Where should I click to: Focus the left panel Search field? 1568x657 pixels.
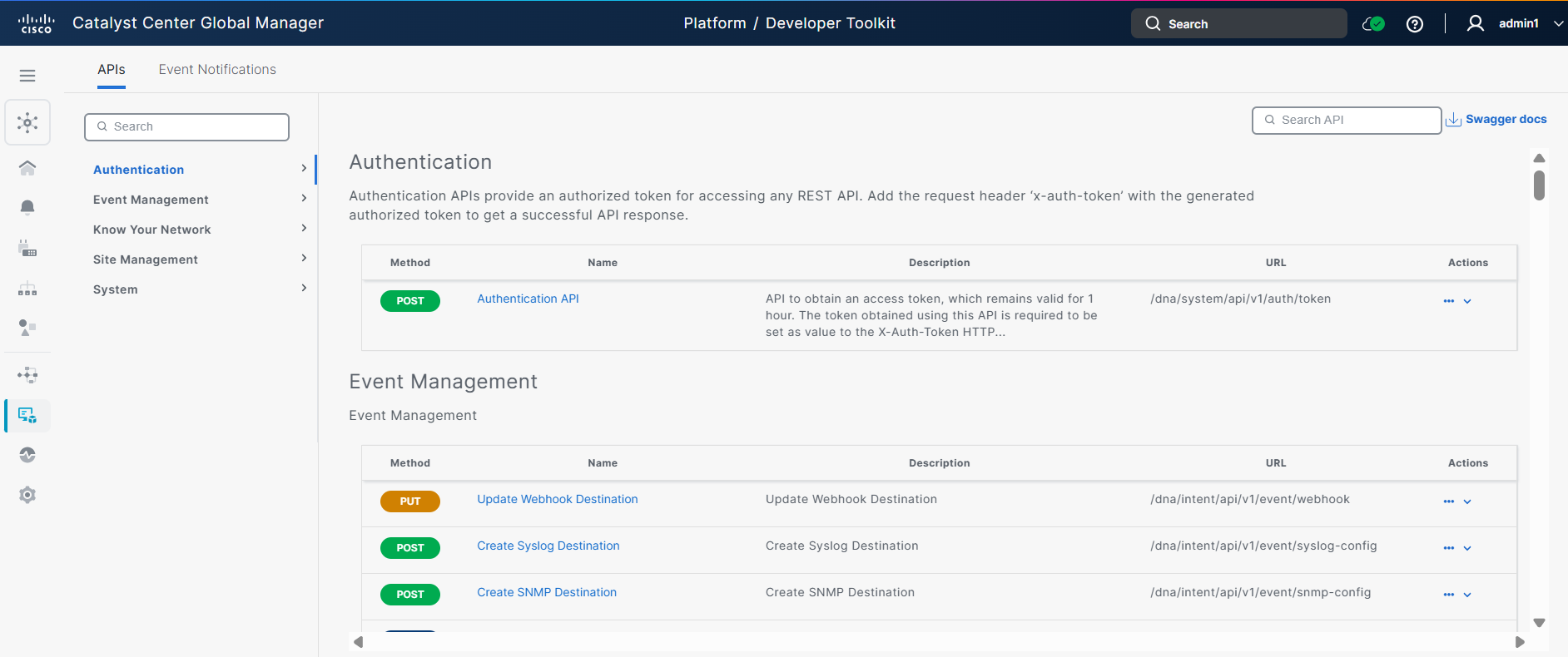tap(186, 127)
